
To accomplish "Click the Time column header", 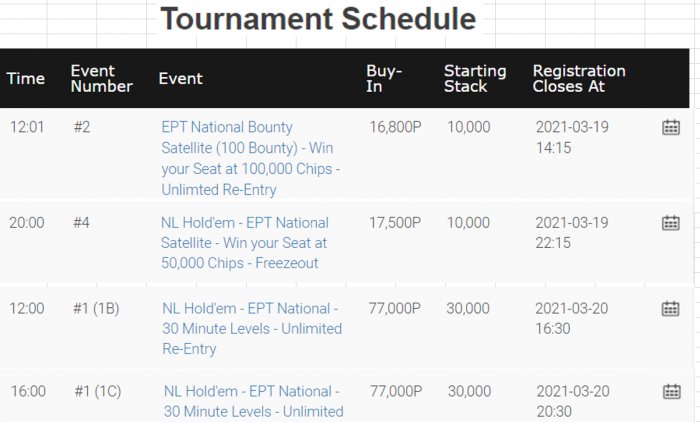I will 26,79.
